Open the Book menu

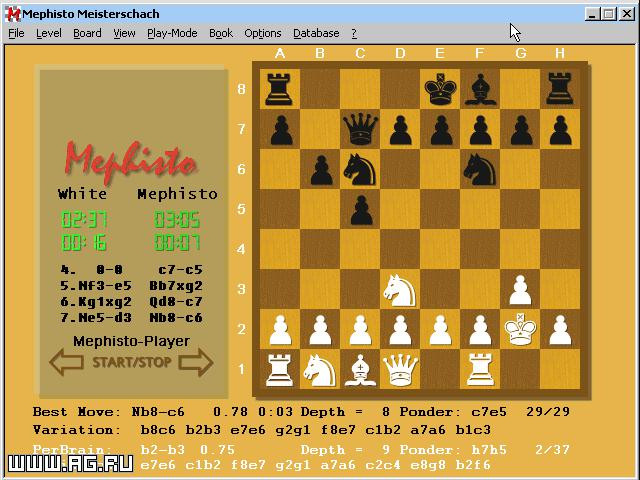pos(221,33)
